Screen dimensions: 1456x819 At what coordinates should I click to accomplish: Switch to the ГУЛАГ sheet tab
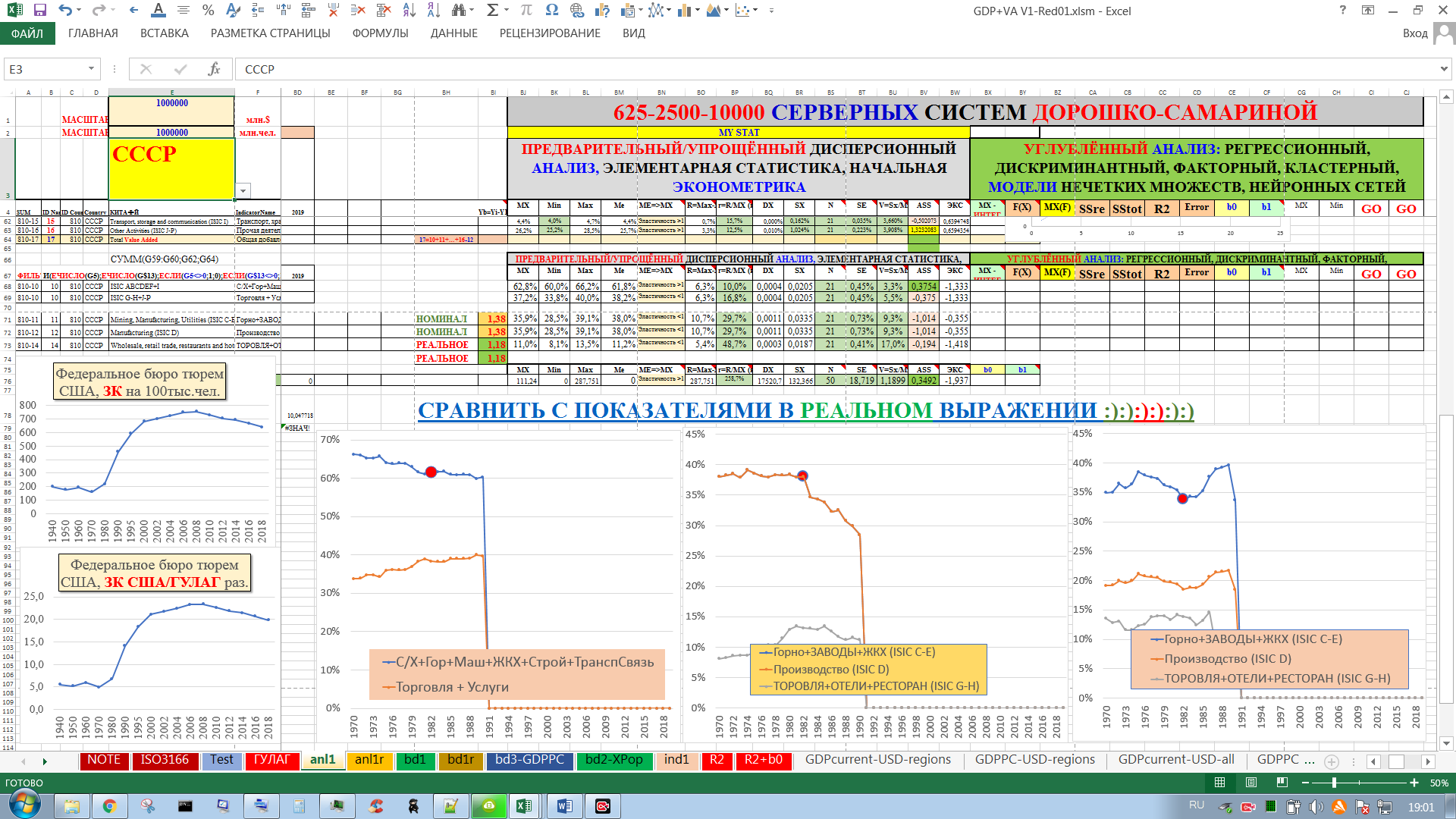click(x=271, y=760)
